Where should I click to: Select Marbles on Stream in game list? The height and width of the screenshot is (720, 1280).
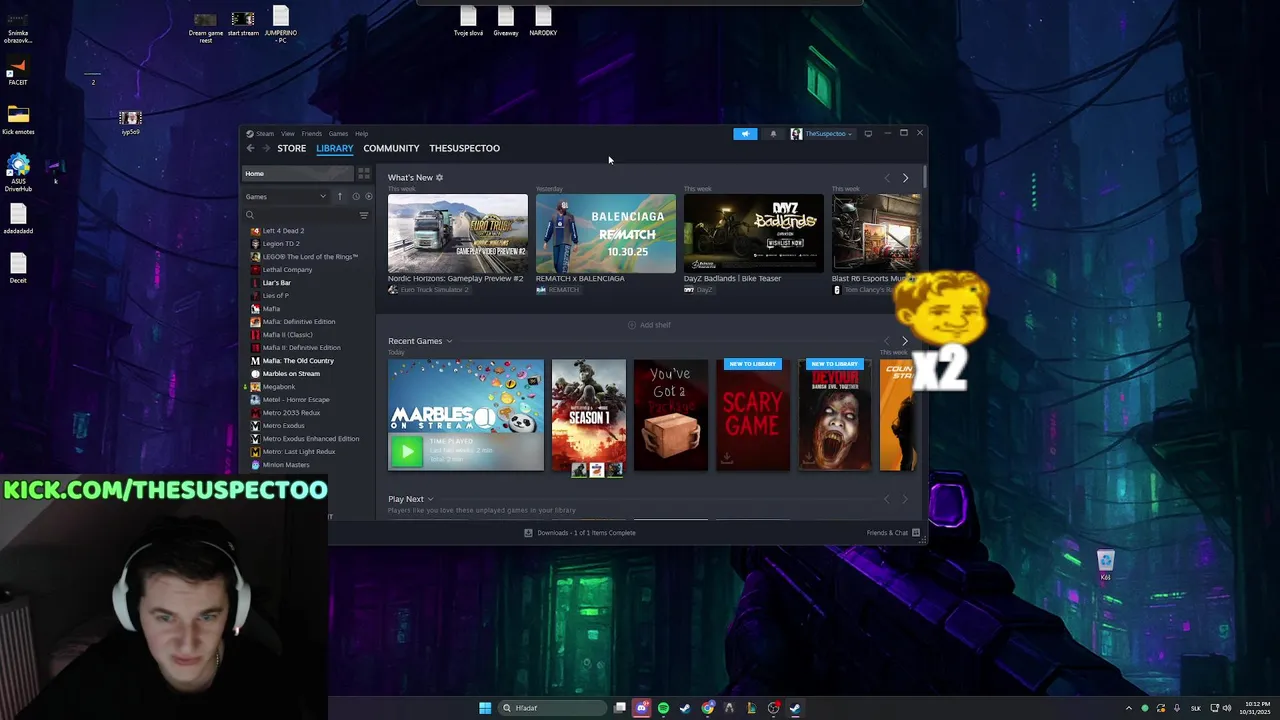[x=291, y=374]
